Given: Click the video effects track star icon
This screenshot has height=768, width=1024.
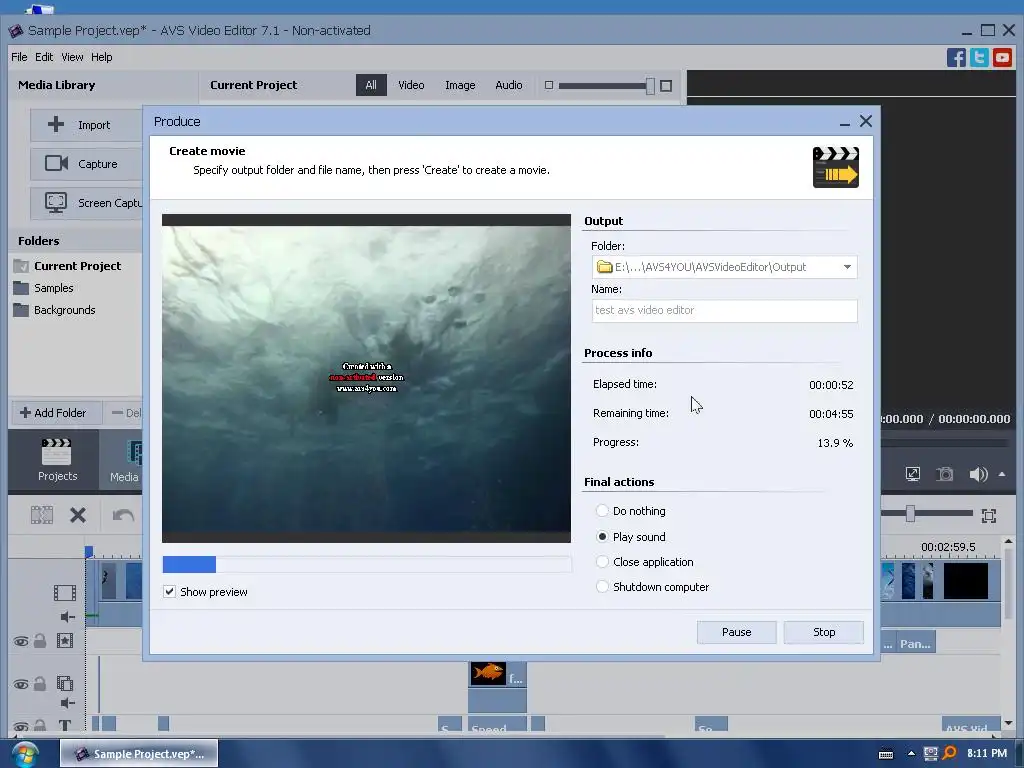Looking at the screenshot, I should click(x=65, y=641).
